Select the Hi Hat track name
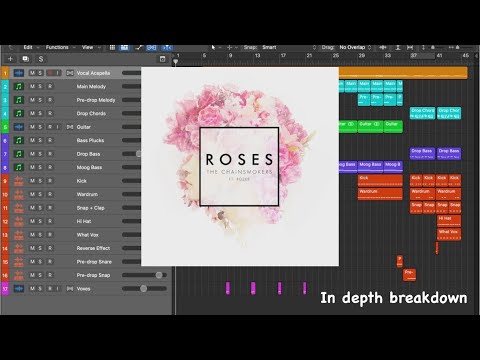Viewport: 480px width, 360px height. pyautogui.click(x=84, y=221)
